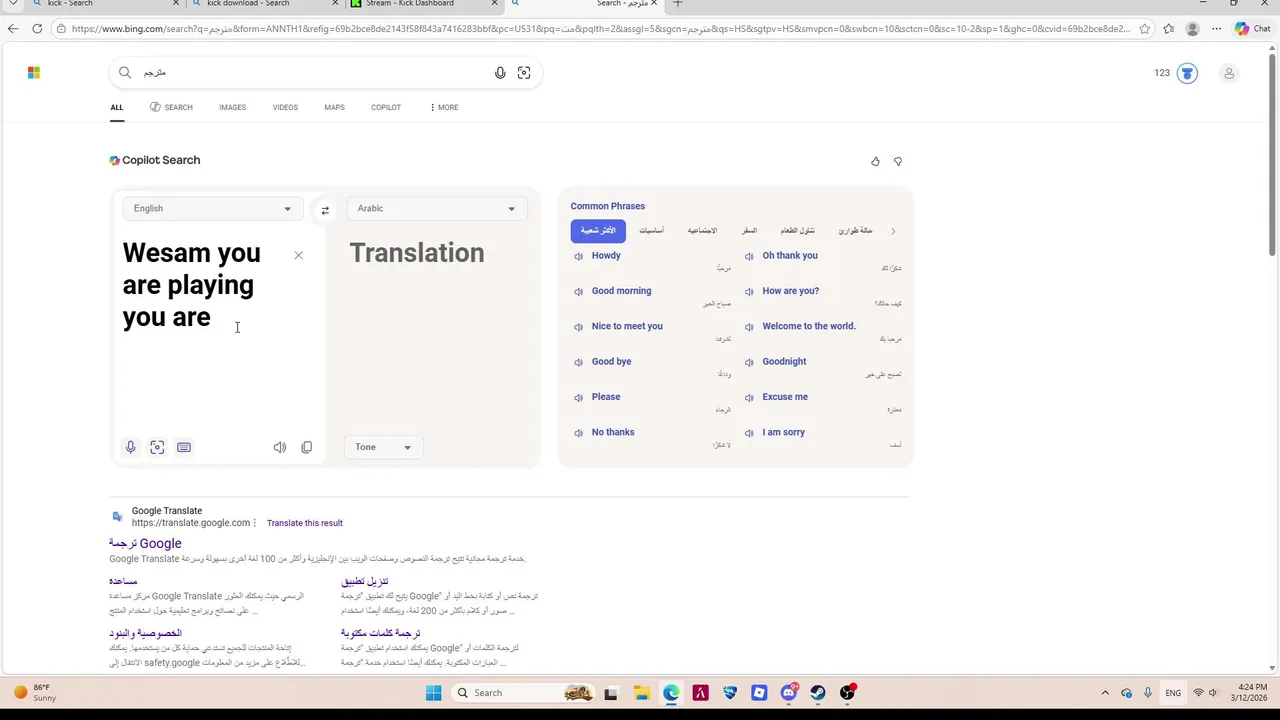Open the Tone dropdown
The height and width of the screenshot is (720, 1280).
[383, 447]
